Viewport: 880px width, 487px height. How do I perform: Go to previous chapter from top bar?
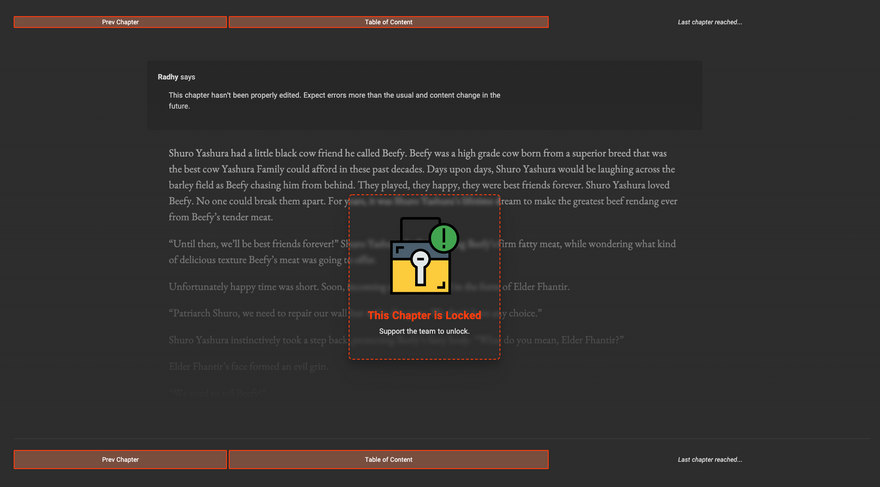click(x=120, y=22)
